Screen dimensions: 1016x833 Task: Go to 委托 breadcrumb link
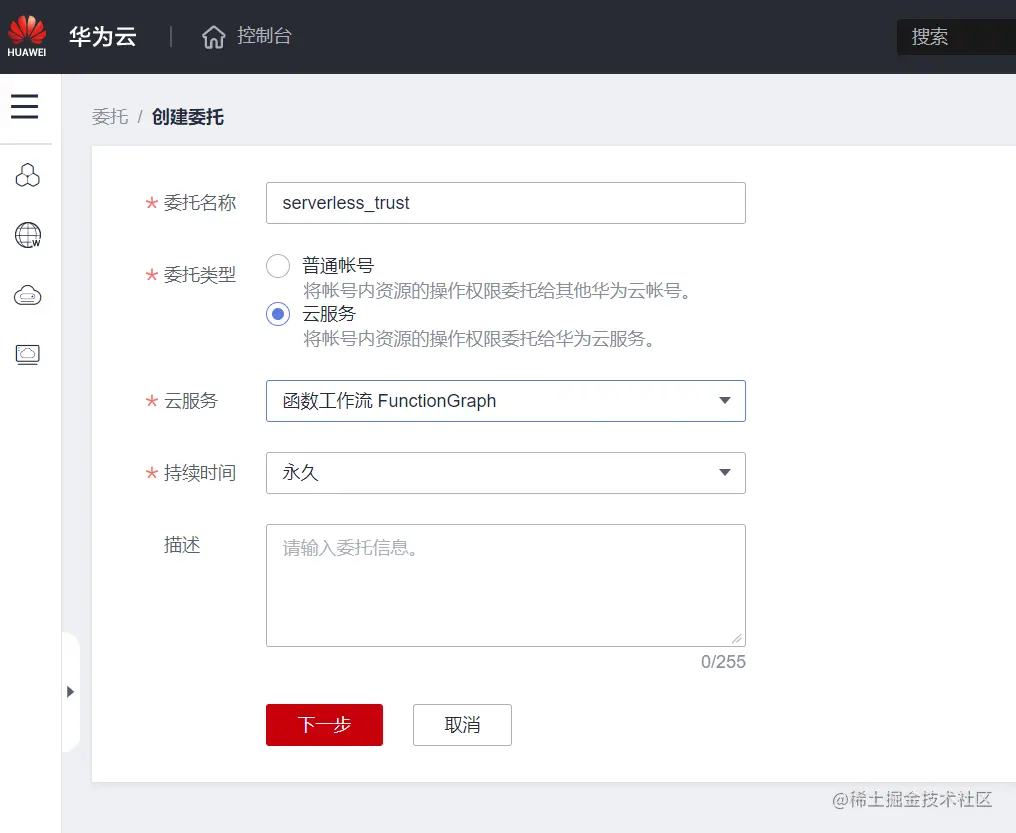pyautogui.click(x=110, y=117)
